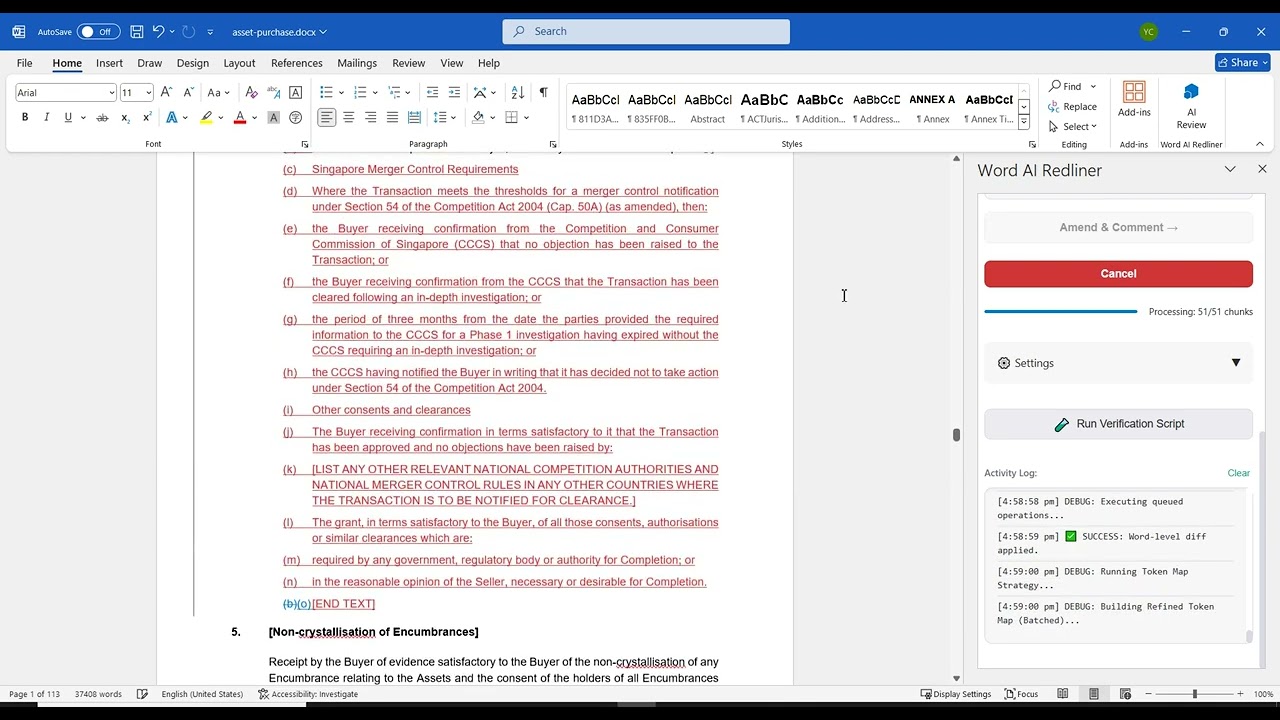Open spelling and grammar check status icon
The image size is (1280, 720).
[142, 694]
